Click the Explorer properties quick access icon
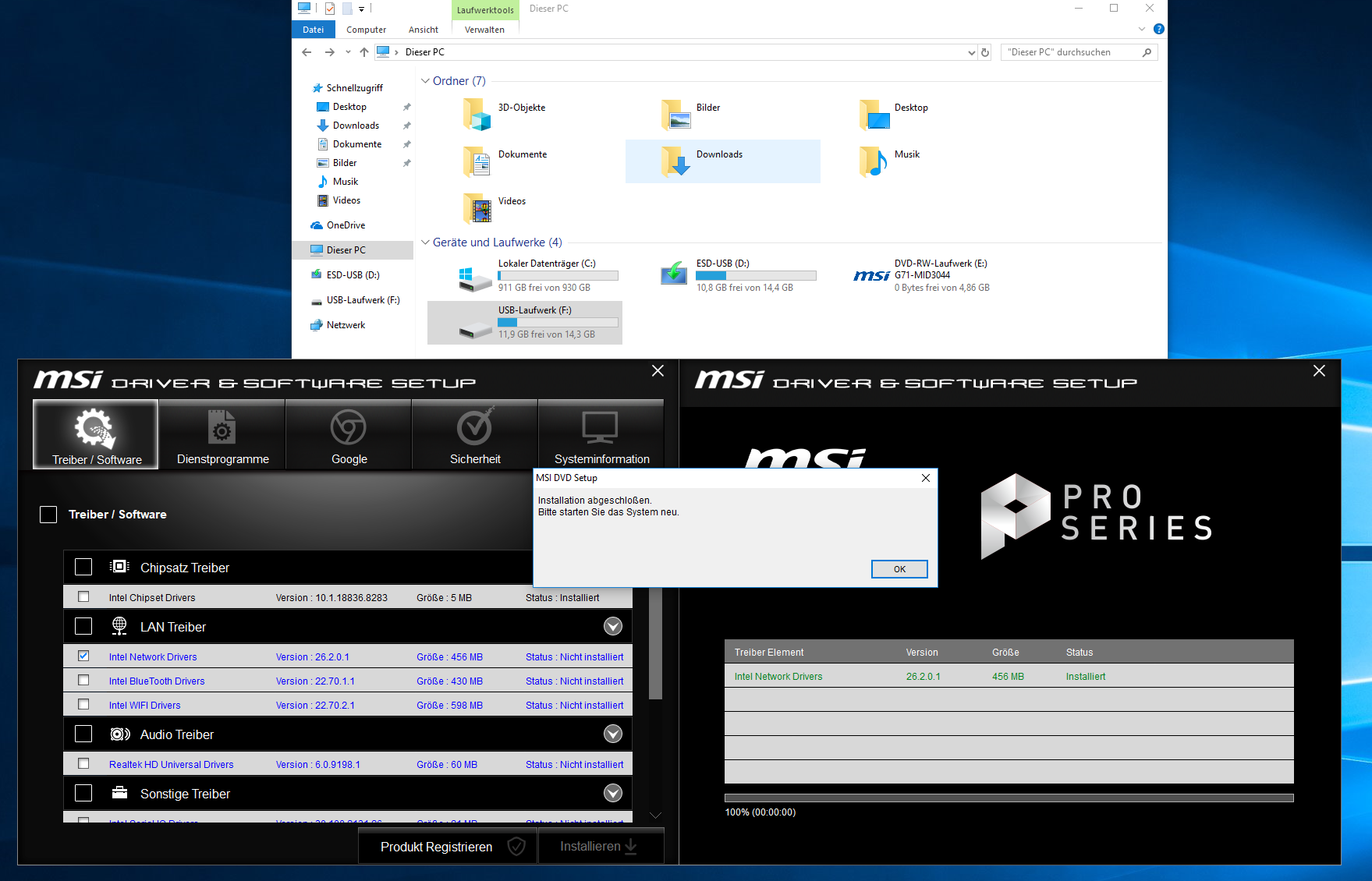The image size is (1372, 881). (330, 9)
